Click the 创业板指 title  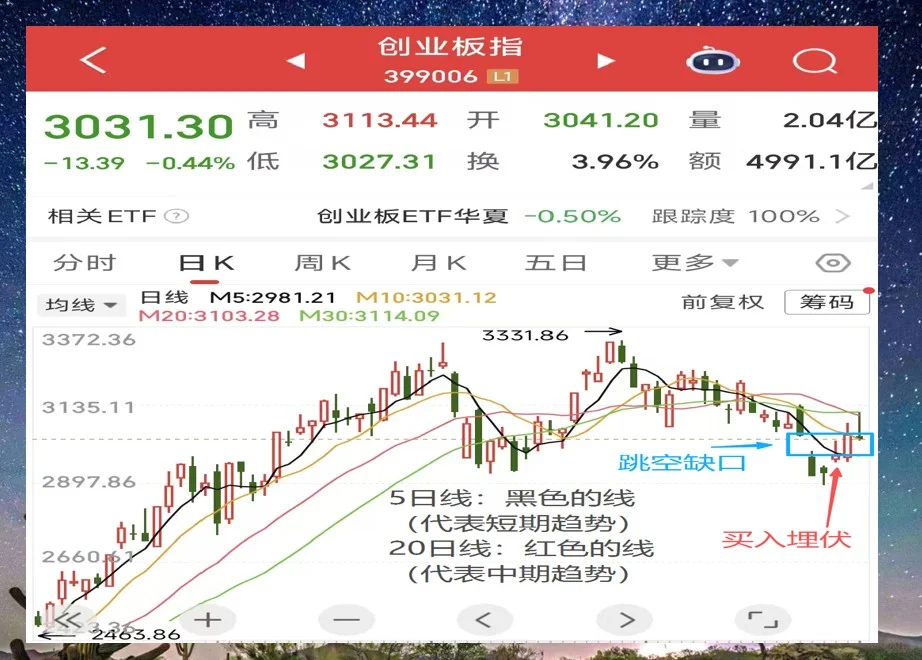(450, 47)
